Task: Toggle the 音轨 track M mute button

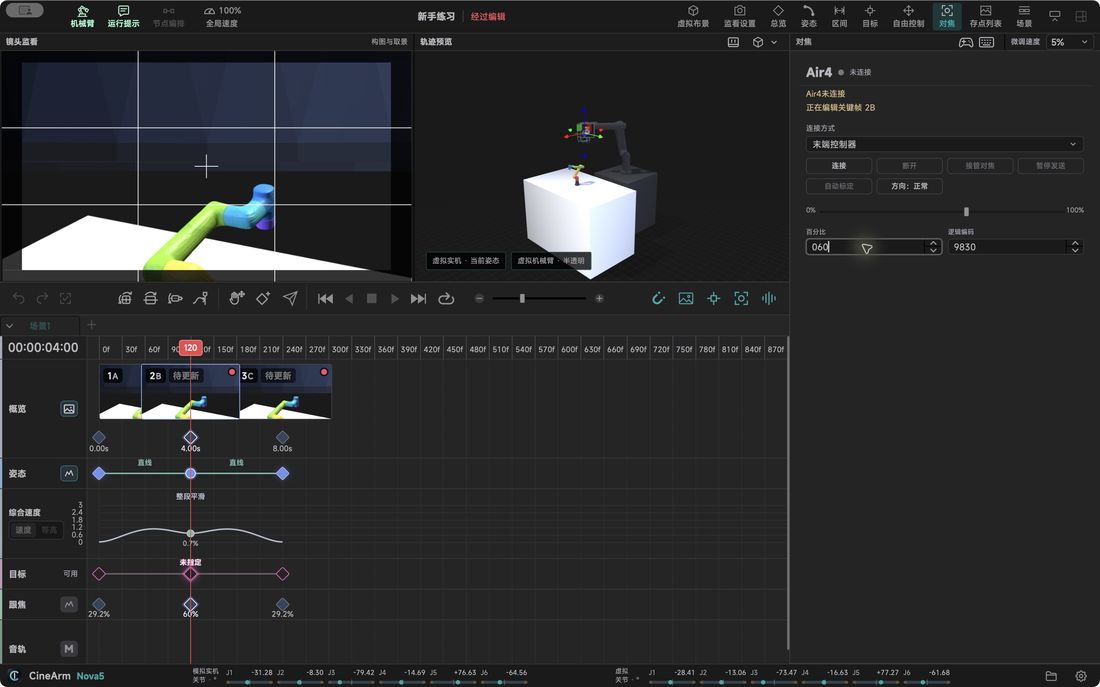Action: coord(69,648)
